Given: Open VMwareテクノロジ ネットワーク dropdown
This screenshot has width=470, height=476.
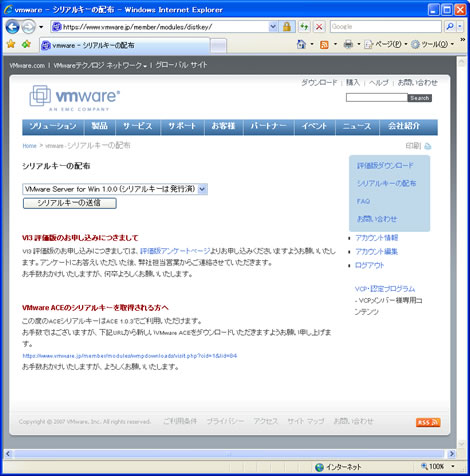Looking at the screenshot, I should coord(100,66).
